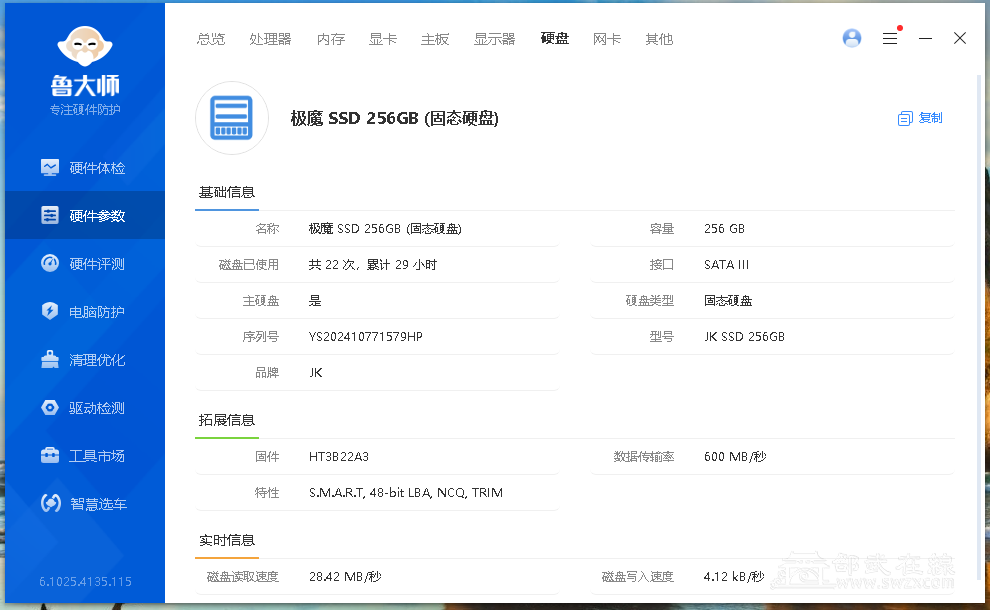Click the transfer rate 600 MB/秒
The height and width of the screenshot is (610, 990).
pyautogui.click(x=735, y=457)
